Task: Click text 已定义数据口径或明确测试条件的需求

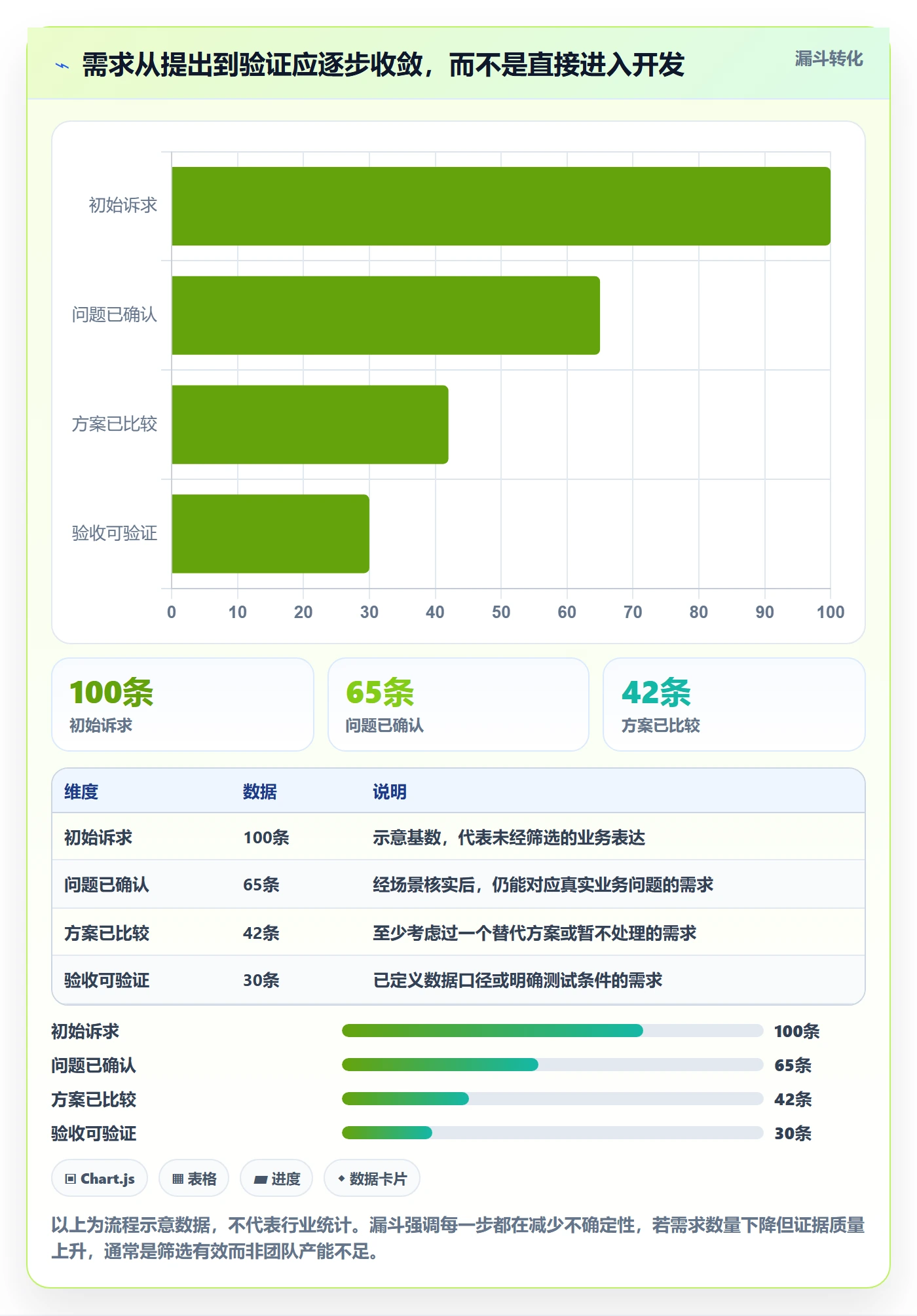Action: pyautogui.click(x=517, y=980)
